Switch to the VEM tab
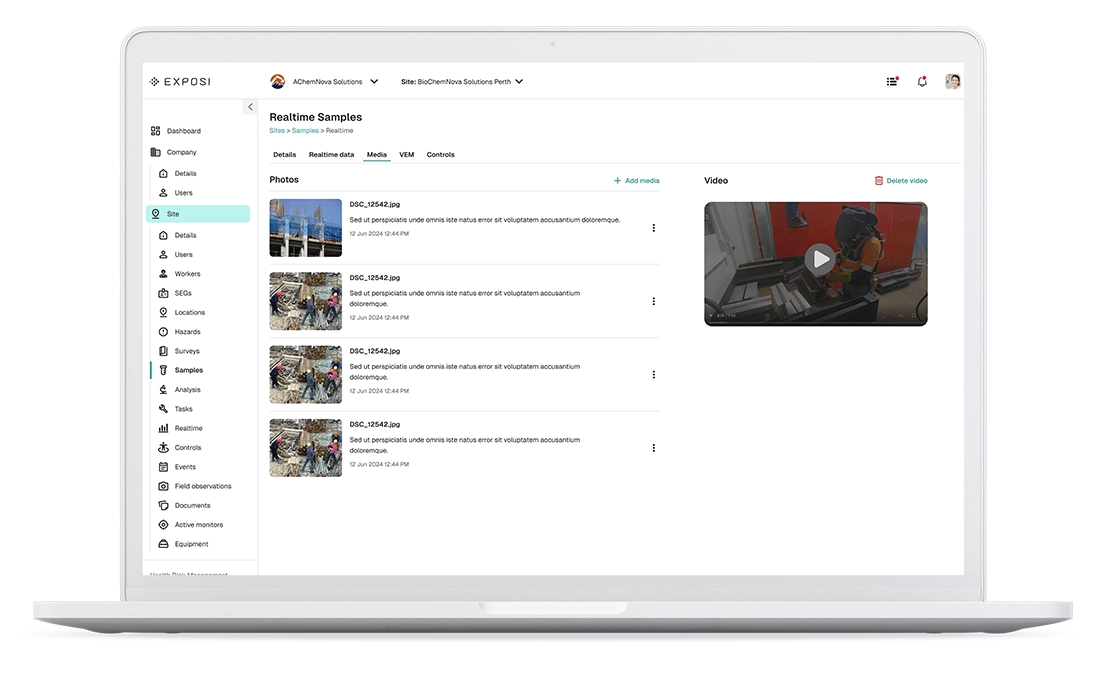 [407, 154]
